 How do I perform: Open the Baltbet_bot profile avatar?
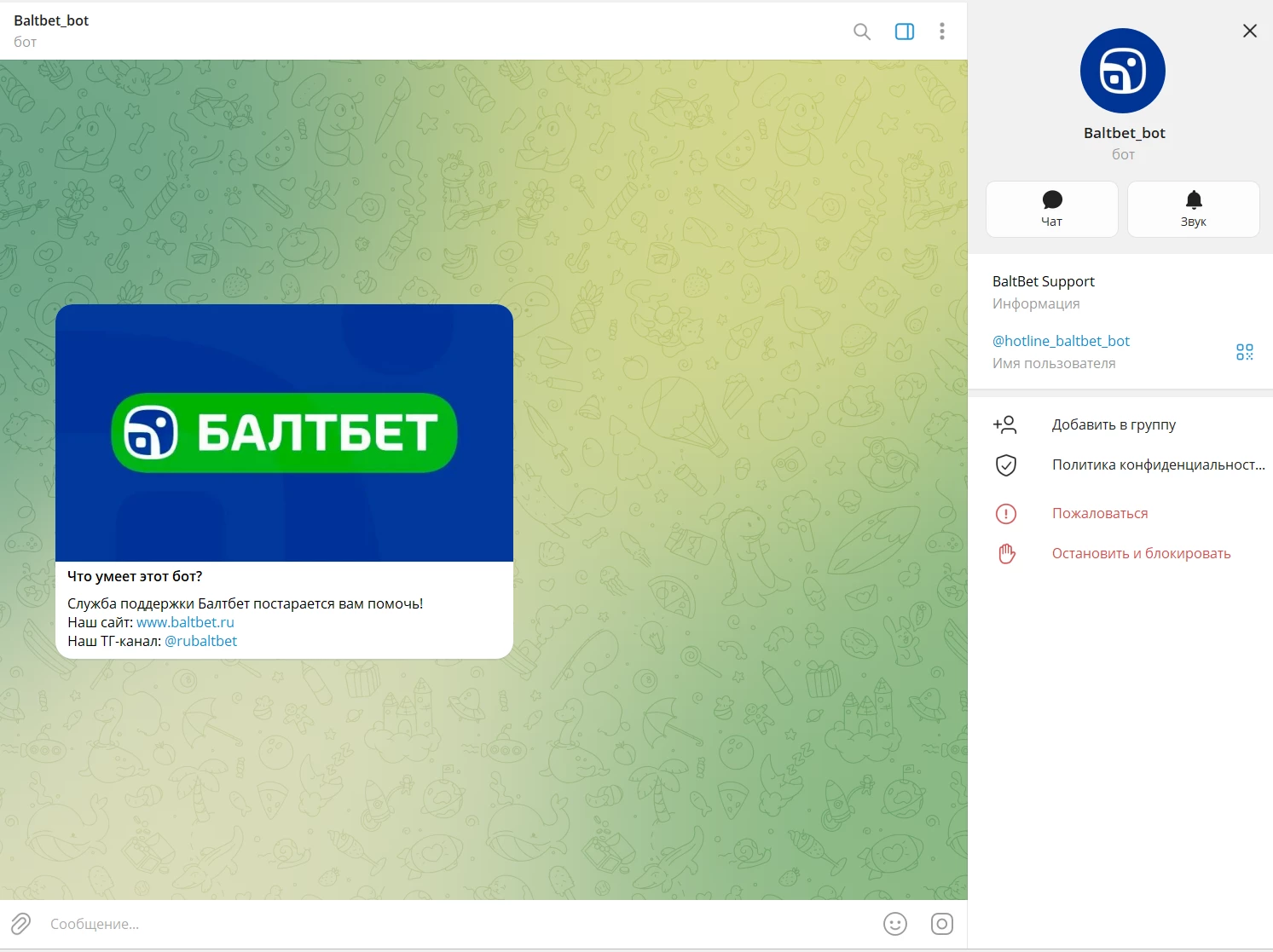click(x=1123, y=71)
